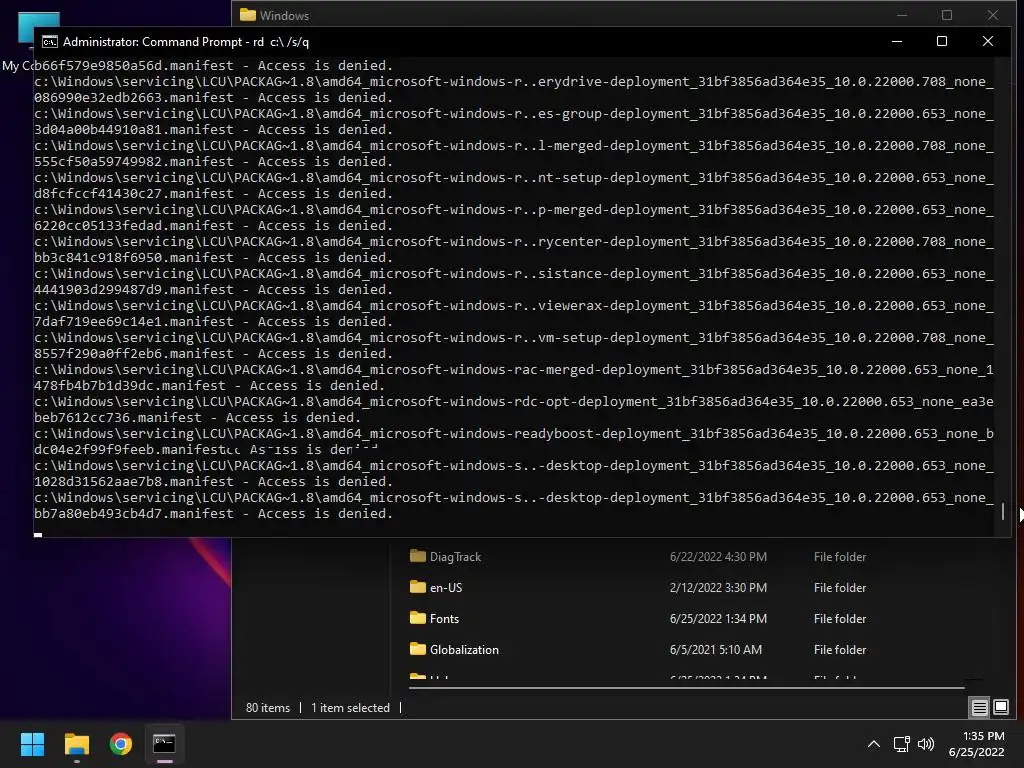Click Command Prompt title bar icon
Viewport: 1024px width, 768px height.
click(50, 42)
